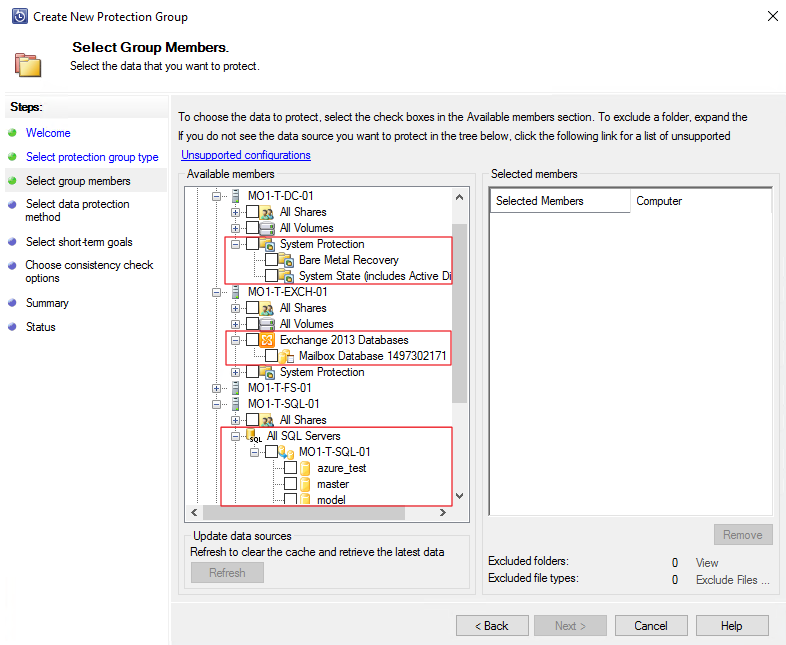
Task: Click the MO1-T-FS-01 server icon
Action: [x=236, y=388]
